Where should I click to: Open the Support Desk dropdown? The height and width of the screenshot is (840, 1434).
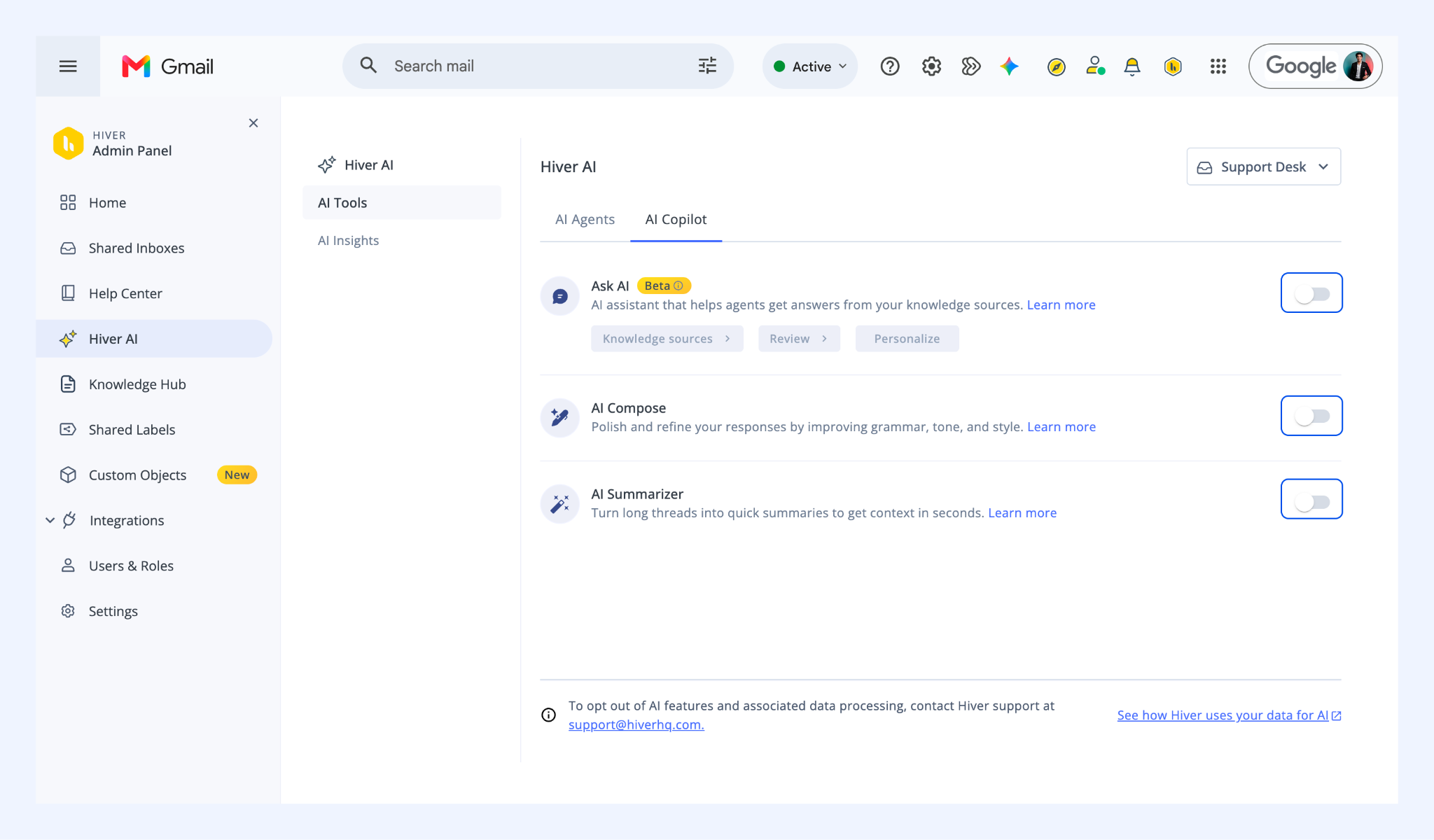point(1263,167)
